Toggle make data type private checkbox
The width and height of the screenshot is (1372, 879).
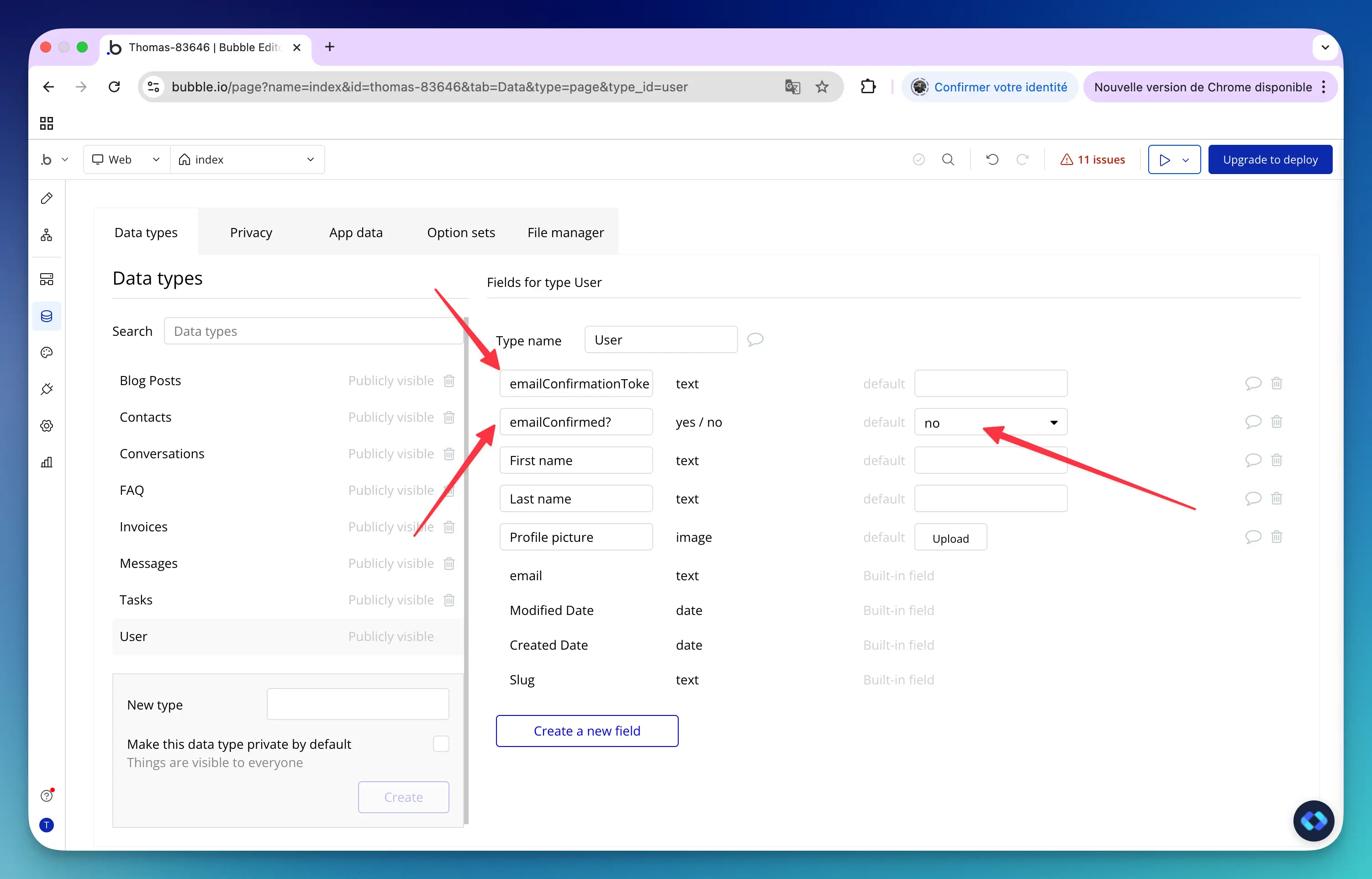coord(441,744)
